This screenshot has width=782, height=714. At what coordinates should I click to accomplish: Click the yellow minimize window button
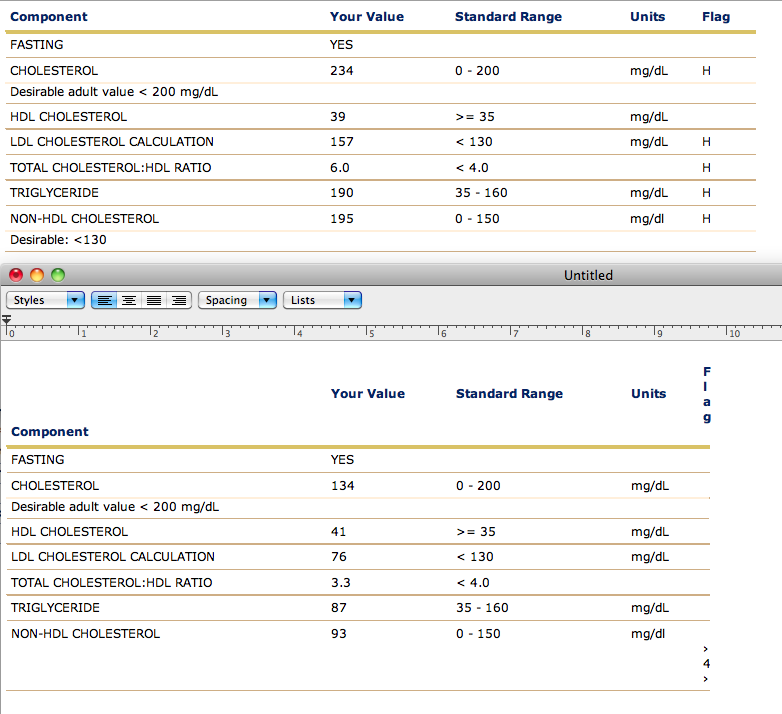click(x=37, y=275)
